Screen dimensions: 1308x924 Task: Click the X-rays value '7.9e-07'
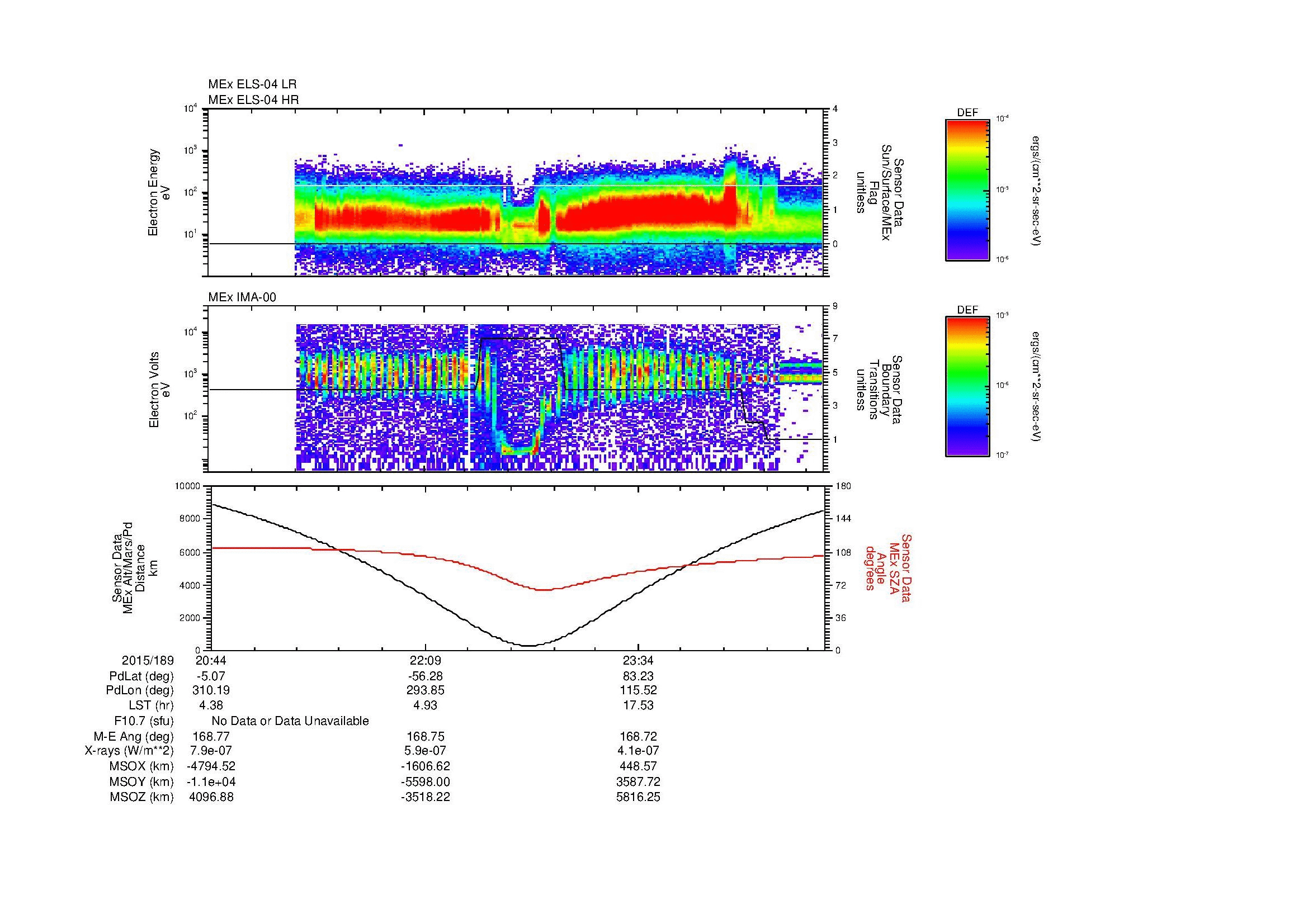tap(211, 751)
